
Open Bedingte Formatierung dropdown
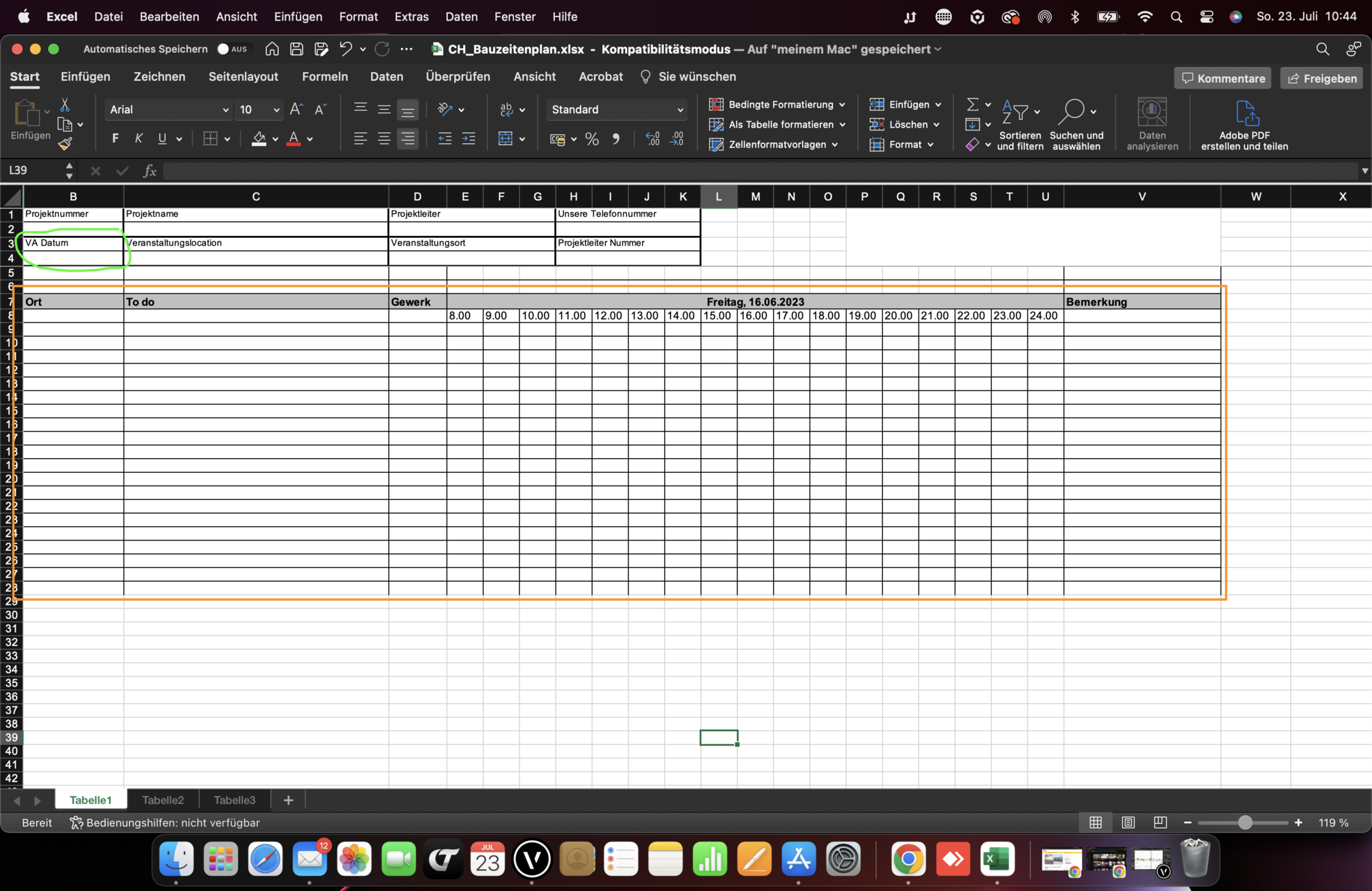[x=777, y=104]
